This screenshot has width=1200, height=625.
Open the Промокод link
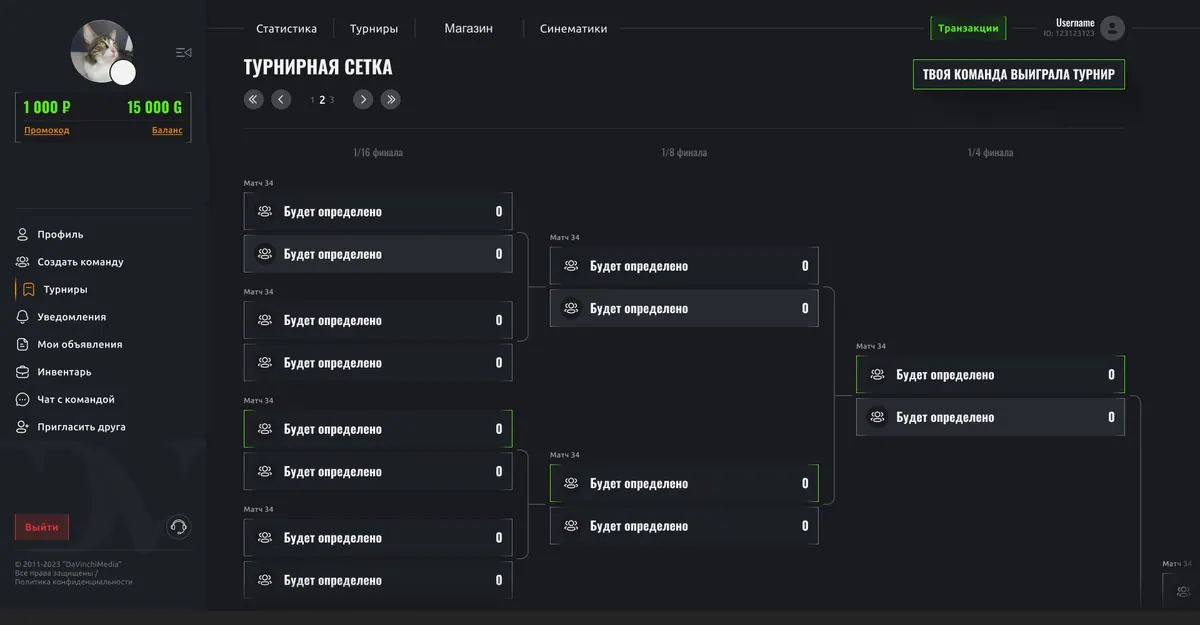point(47,130)
